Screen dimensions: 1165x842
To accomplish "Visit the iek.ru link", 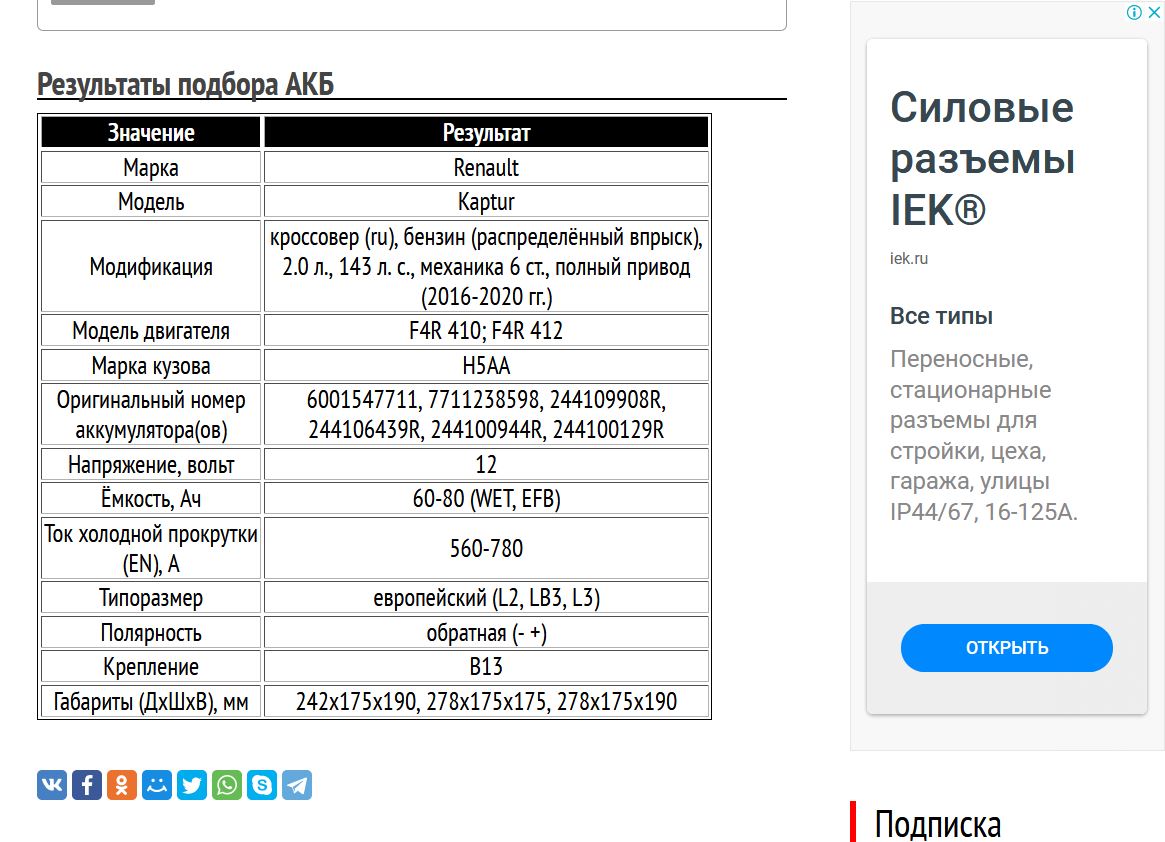I will [908, 257].
